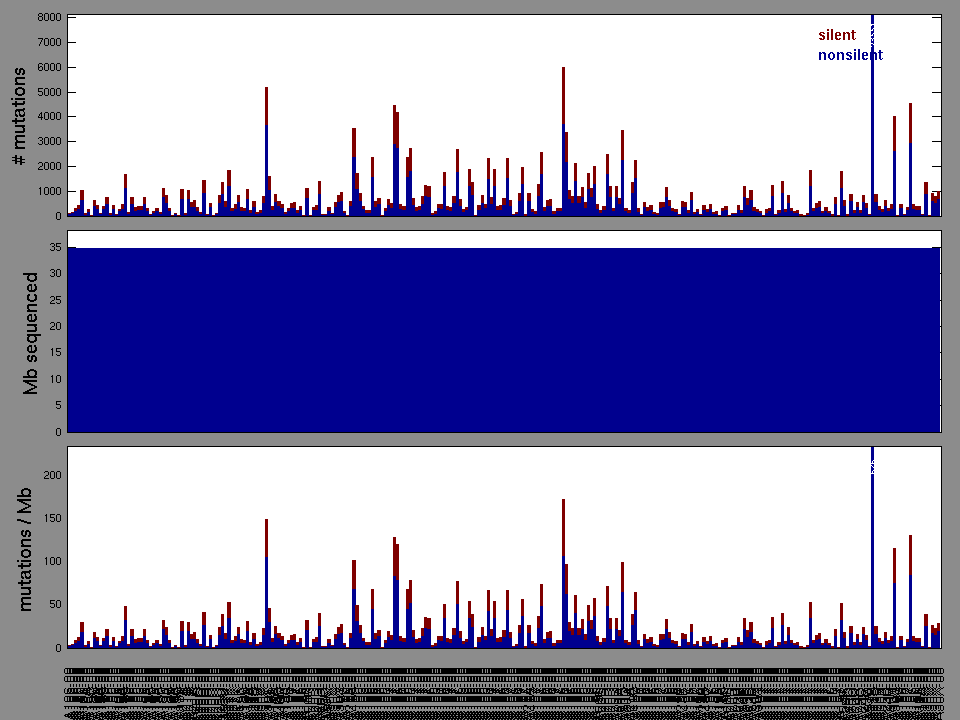
Task: Click the 1000 tick label on top chart
Action: pos(47,191)
